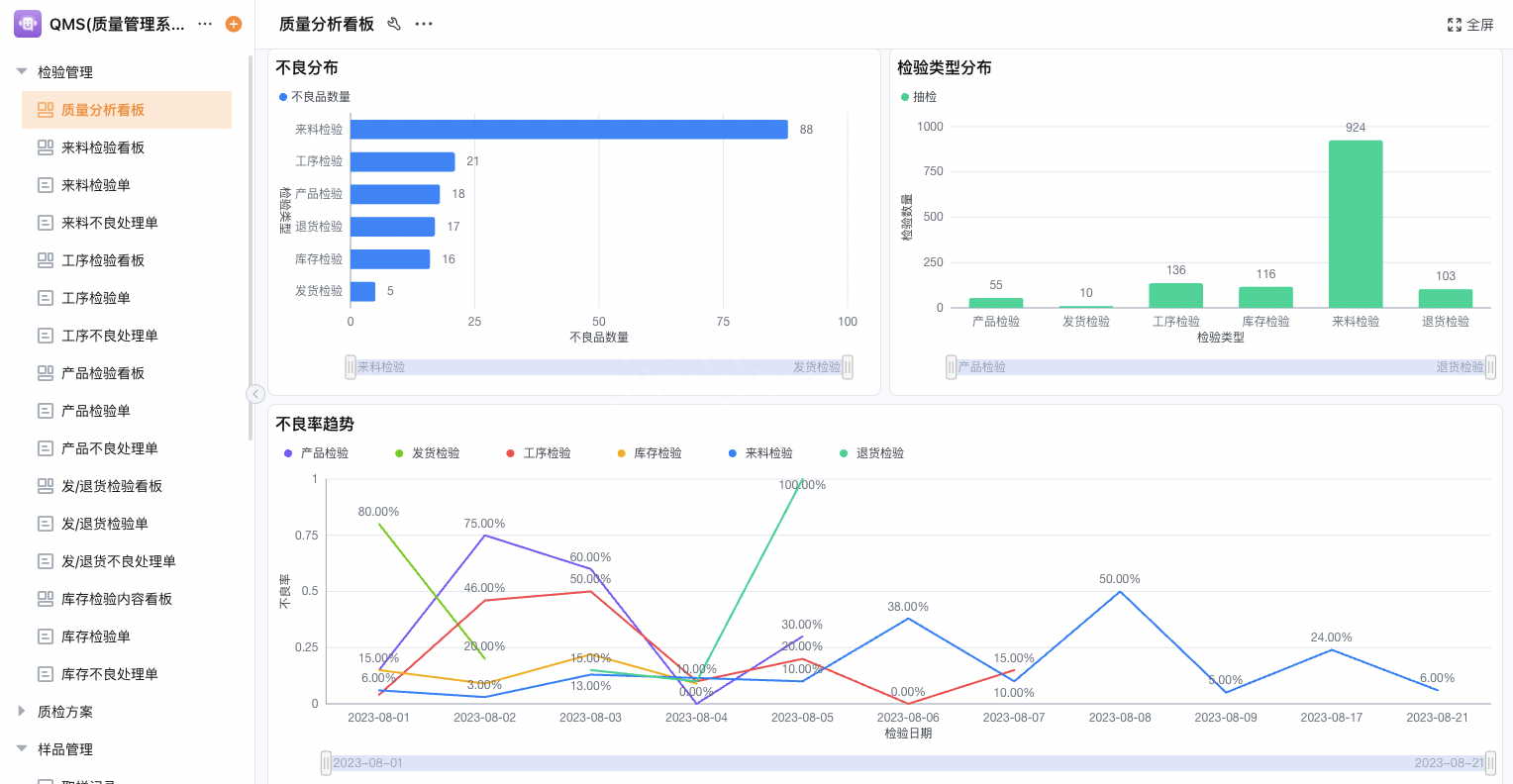Screen dimensions: 1513x784
Task: Select 产品不良处理单 menu item
Action: 110,448
